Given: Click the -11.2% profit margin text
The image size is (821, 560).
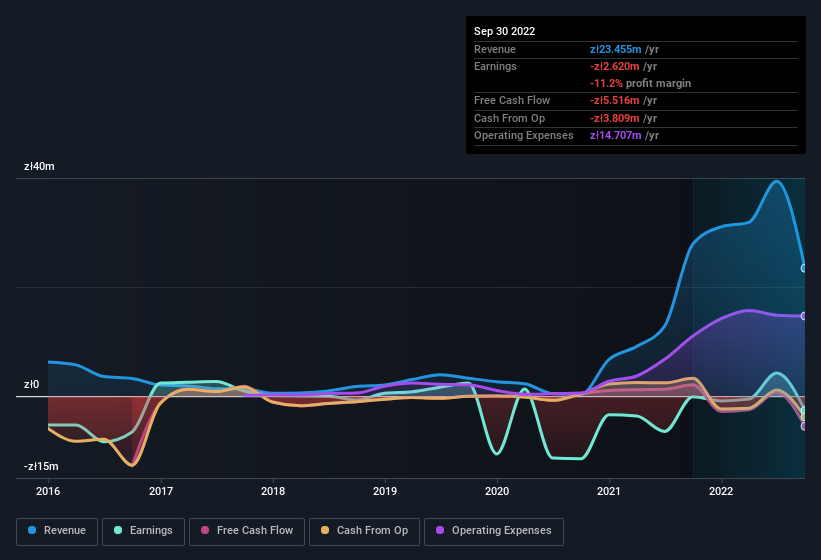Looking at the screenshot, I should point(640,83).
